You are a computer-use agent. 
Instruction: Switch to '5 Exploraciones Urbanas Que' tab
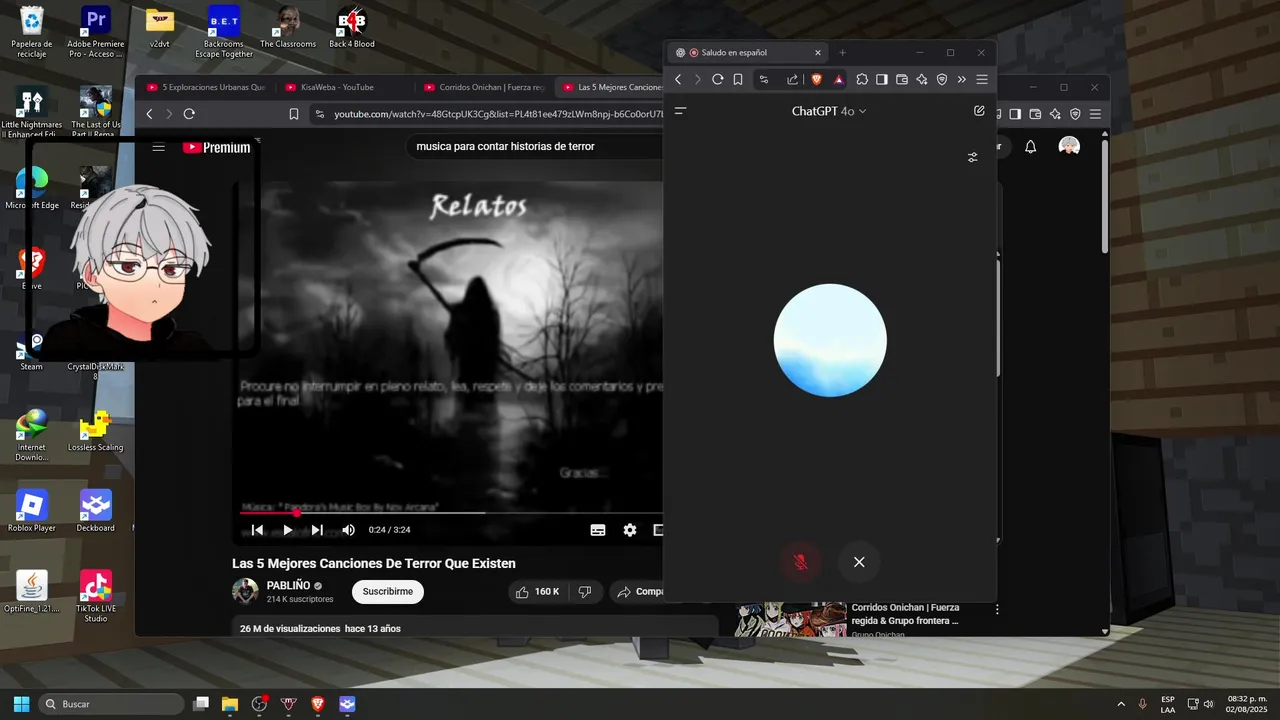coord(205,87)
